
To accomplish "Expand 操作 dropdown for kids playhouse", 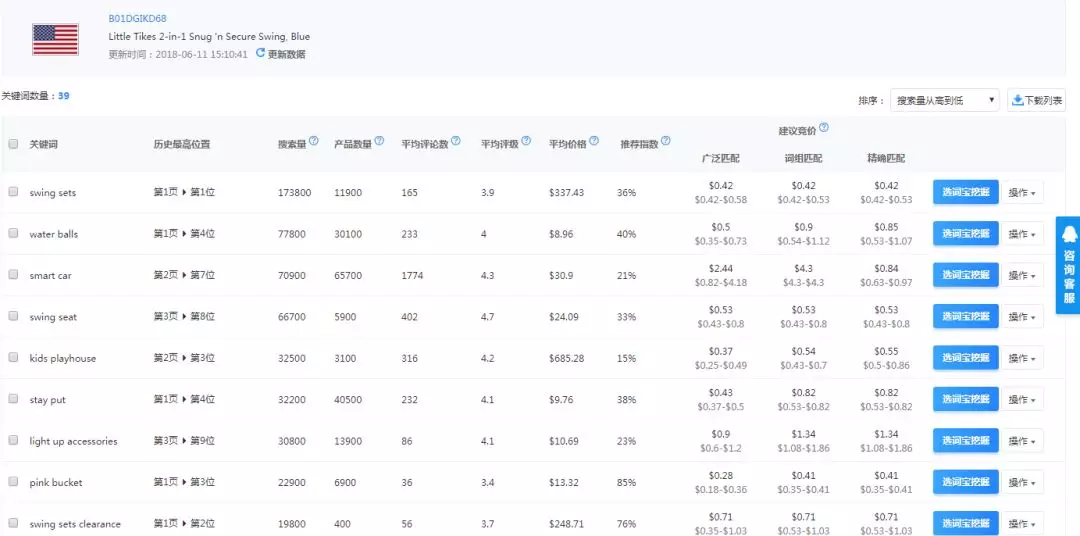I will coord(1022,358).
